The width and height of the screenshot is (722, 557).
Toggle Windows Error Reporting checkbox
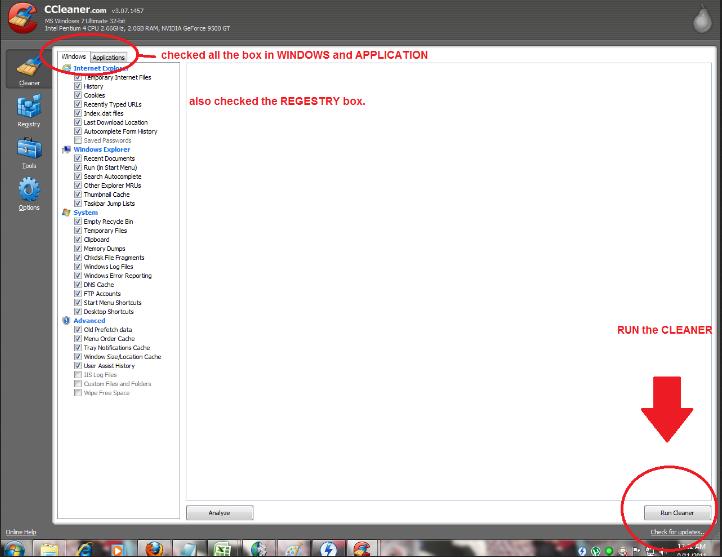[x=78, y=276]
